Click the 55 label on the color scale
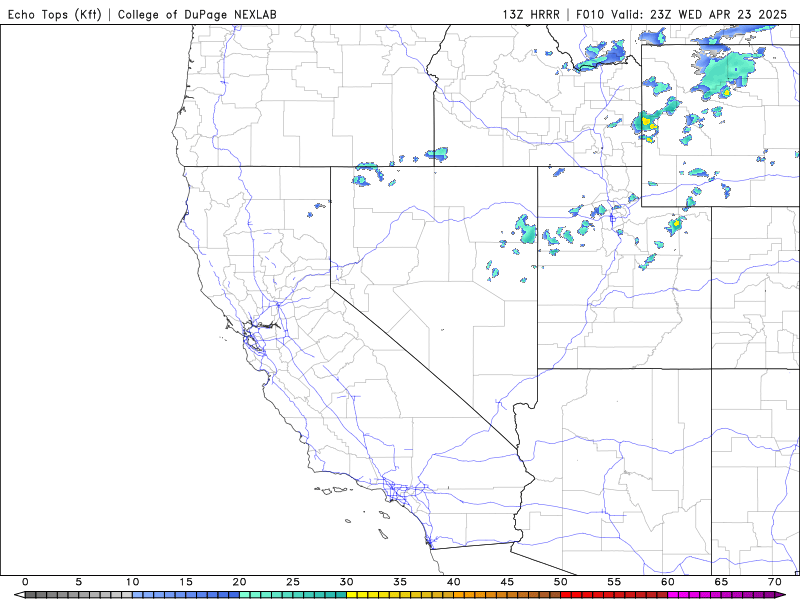This screenshot has width=800, height=600. coord(614,582)
